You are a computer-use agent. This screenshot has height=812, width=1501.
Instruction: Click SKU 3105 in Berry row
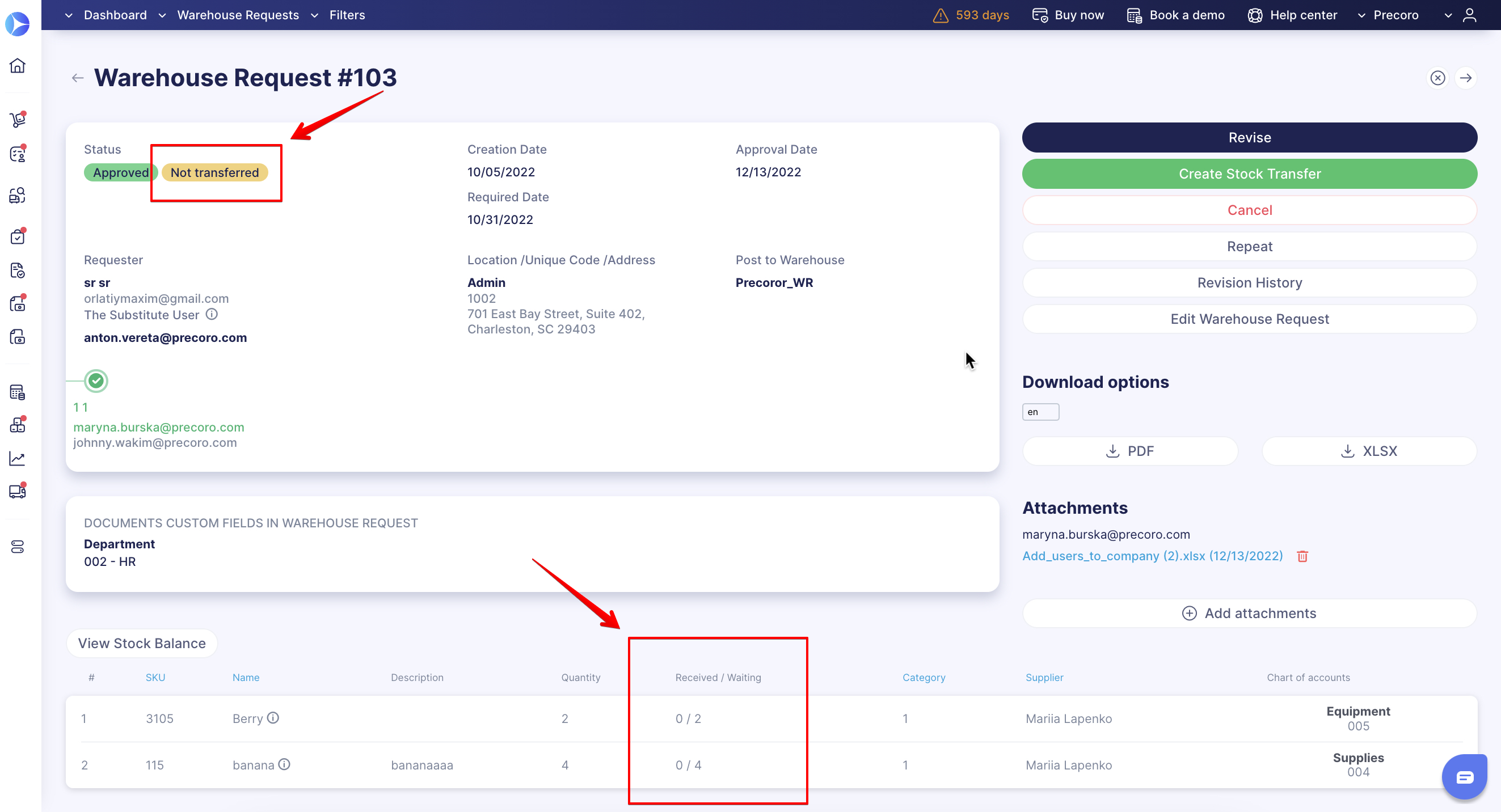click(159, 718)
